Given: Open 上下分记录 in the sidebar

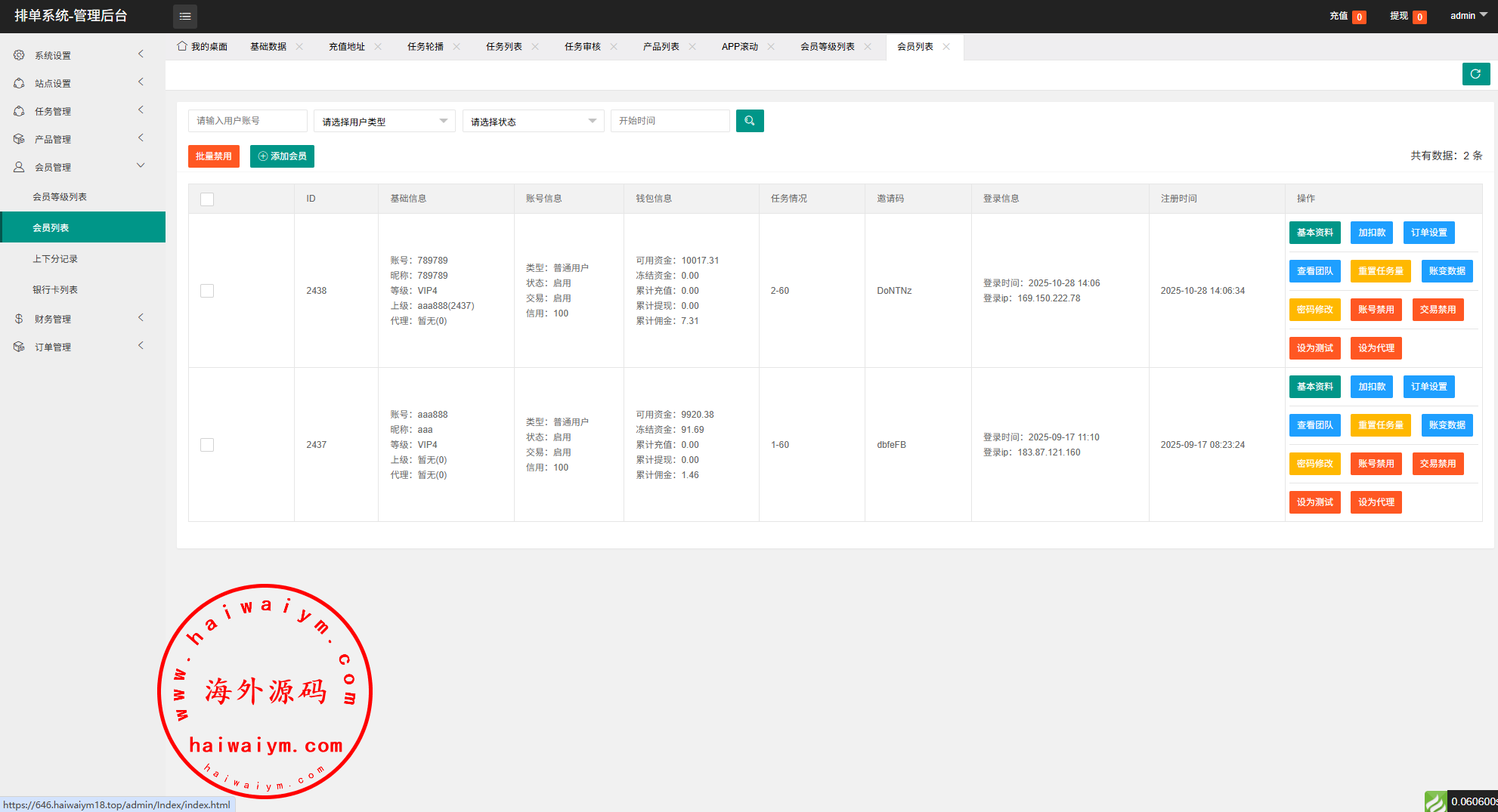Looking at the screenshot, I should [55, 259].
